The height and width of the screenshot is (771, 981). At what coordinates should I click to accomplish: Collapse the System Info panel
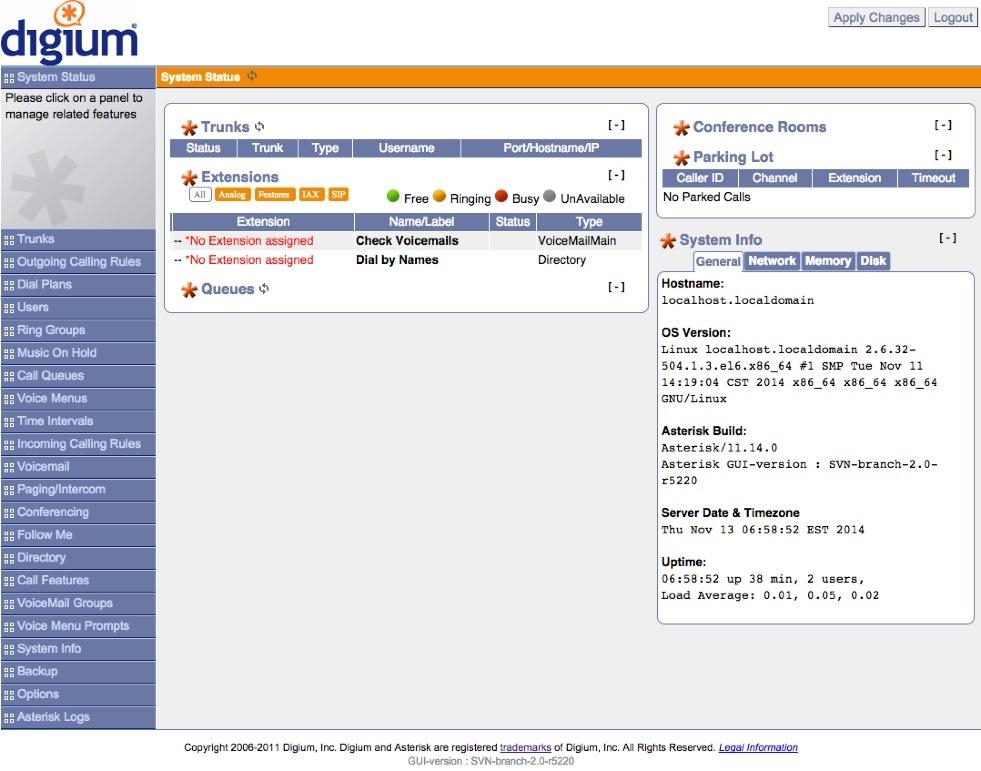click(x=947, y=238)
